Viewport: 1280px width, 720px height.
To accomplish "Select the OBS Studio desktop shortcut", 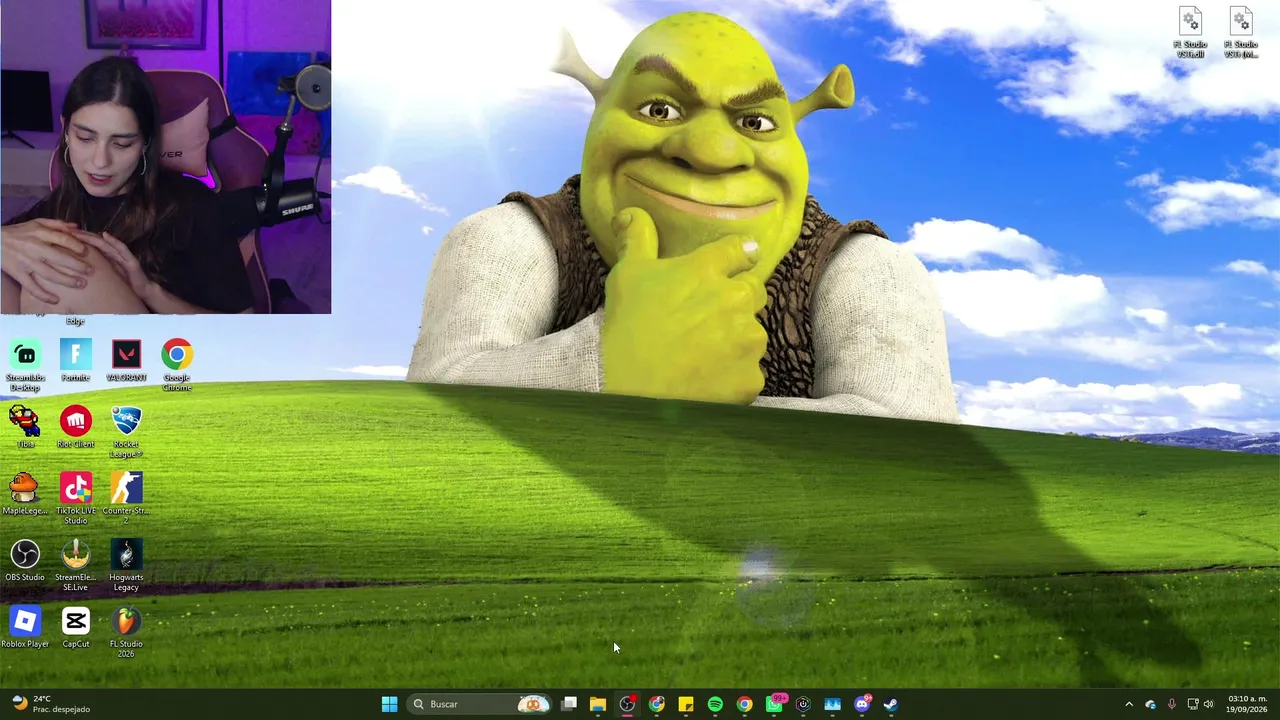I will (x=25, y=560).
